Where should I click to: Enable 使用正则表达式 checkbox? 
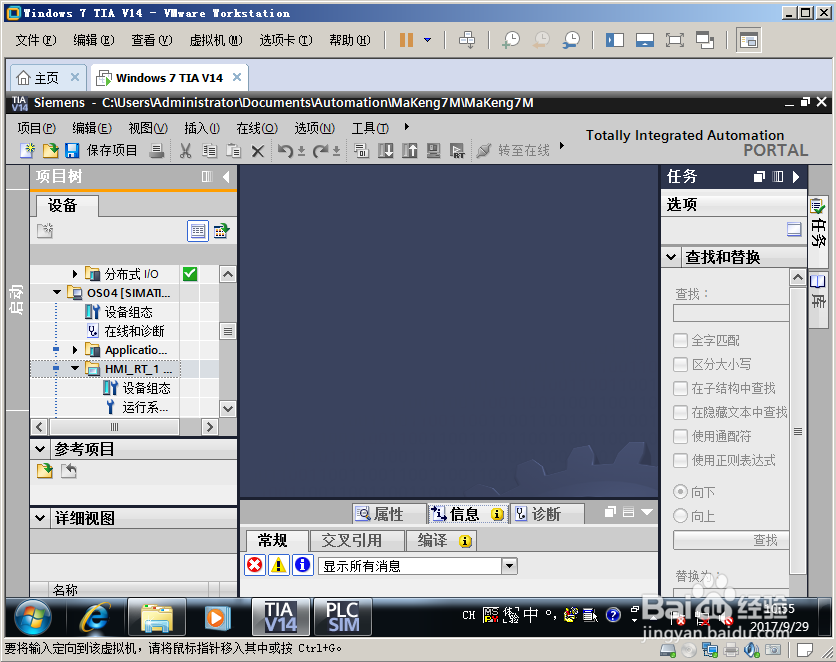point(680,460)
